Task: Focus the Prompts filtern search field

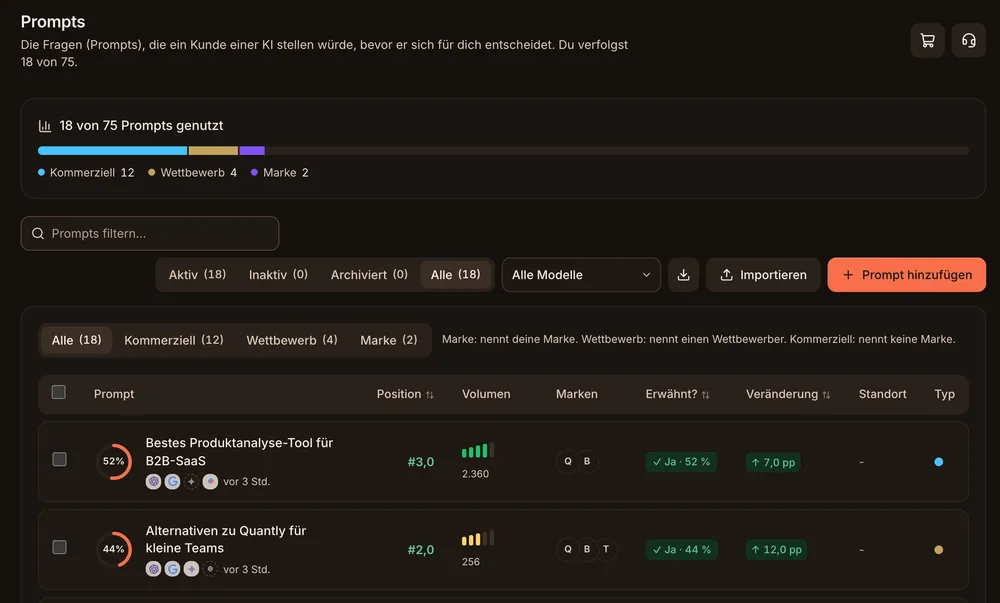Action: coord(150,233)
